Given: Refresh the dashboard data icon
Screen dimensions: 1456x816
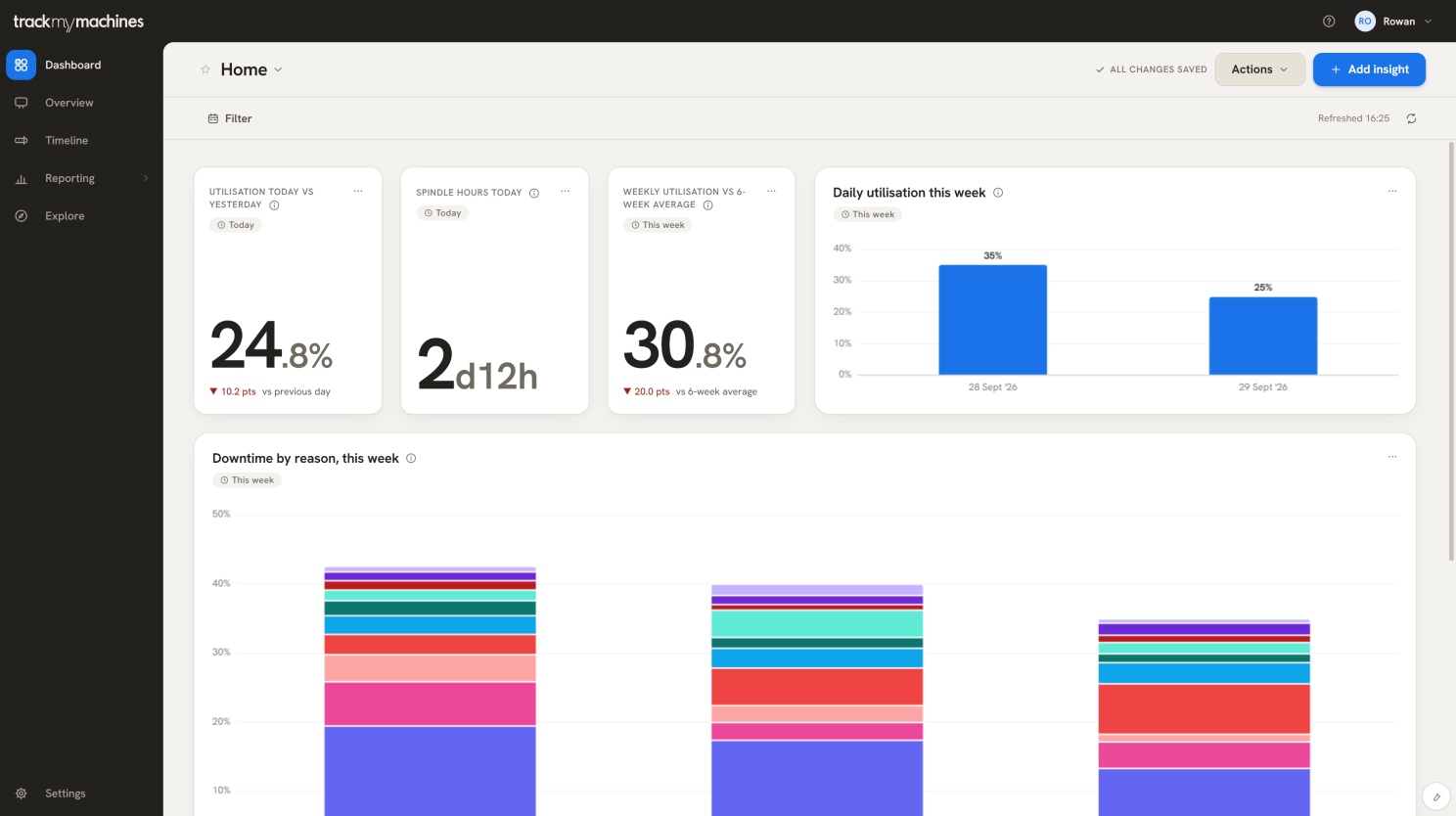Looking at the screenshot, I should [1411, 118].
